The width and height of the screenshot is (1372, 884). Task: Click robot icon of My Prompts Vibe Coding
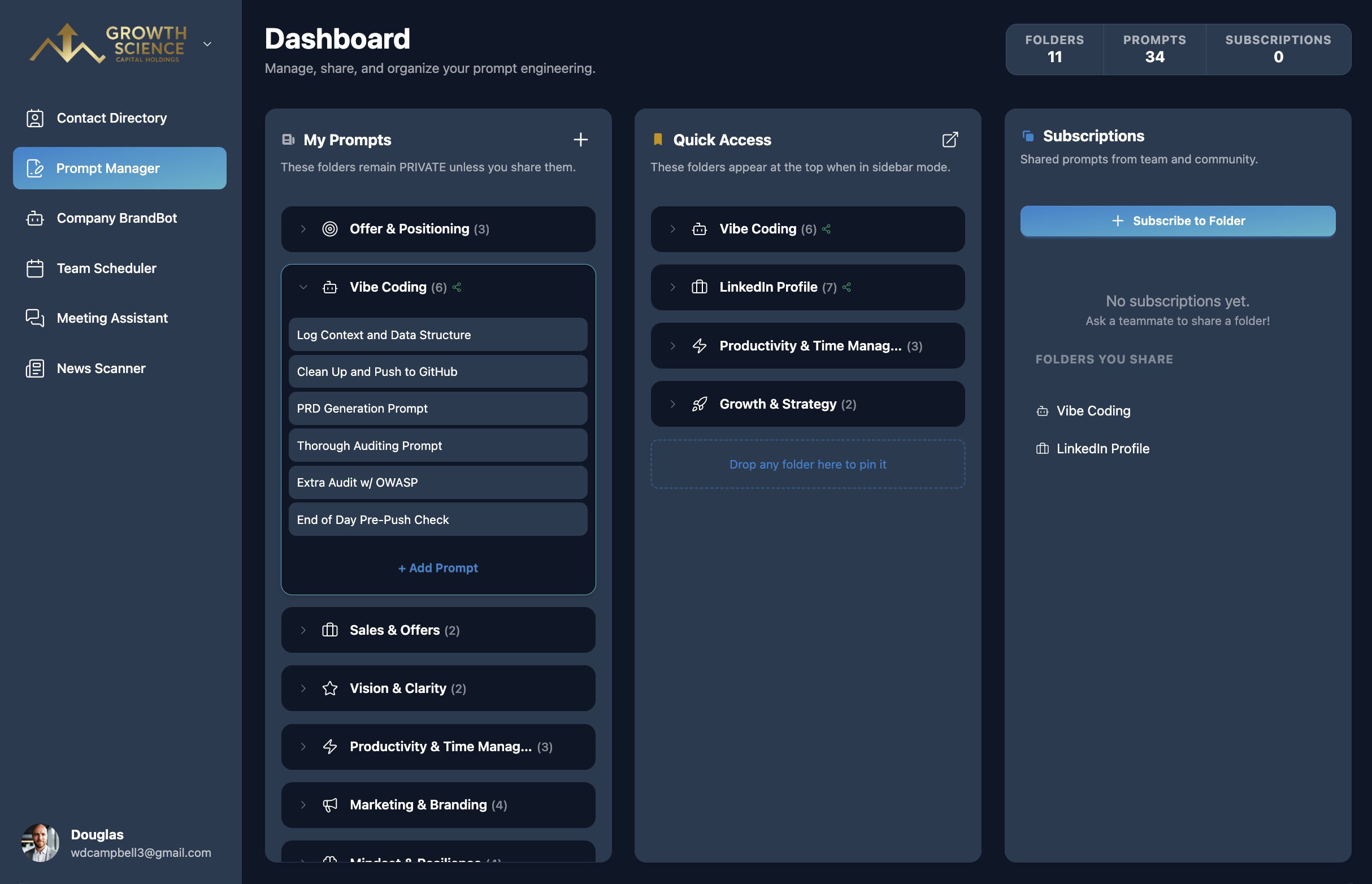330,287
